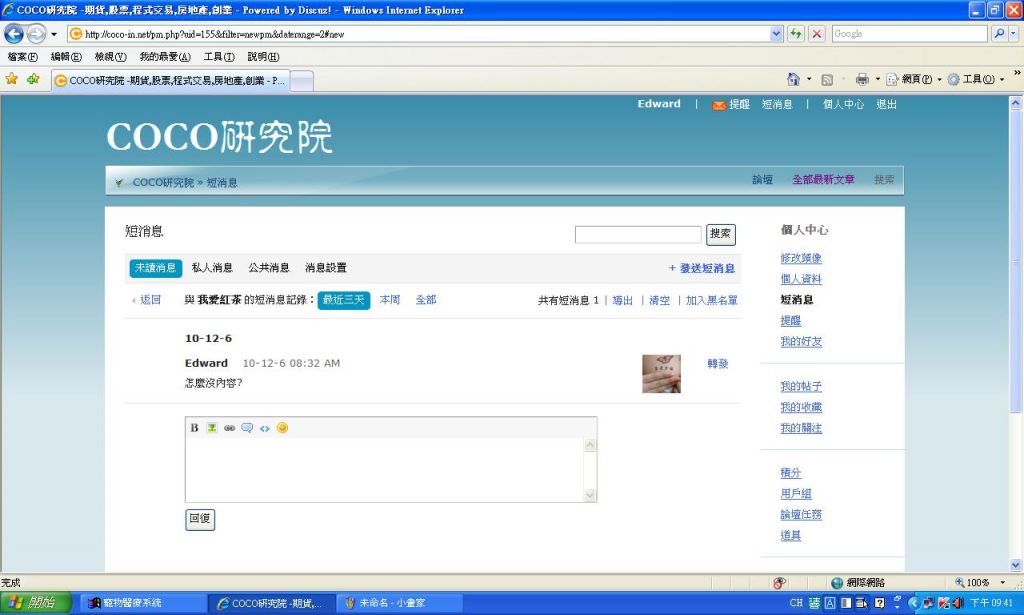1024x615 pixels.
Task: Open the 說明(H) Help menu
Action: tap(263, 57)
